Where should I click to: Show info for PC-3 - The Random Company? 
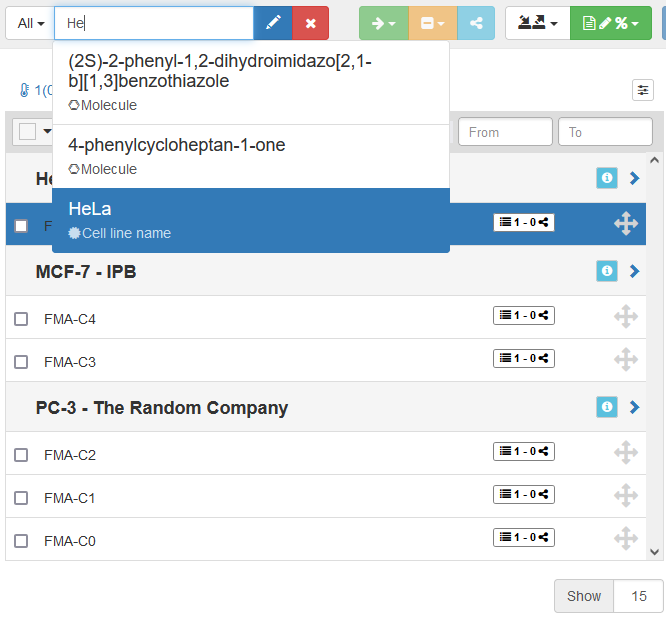(606, 407)
